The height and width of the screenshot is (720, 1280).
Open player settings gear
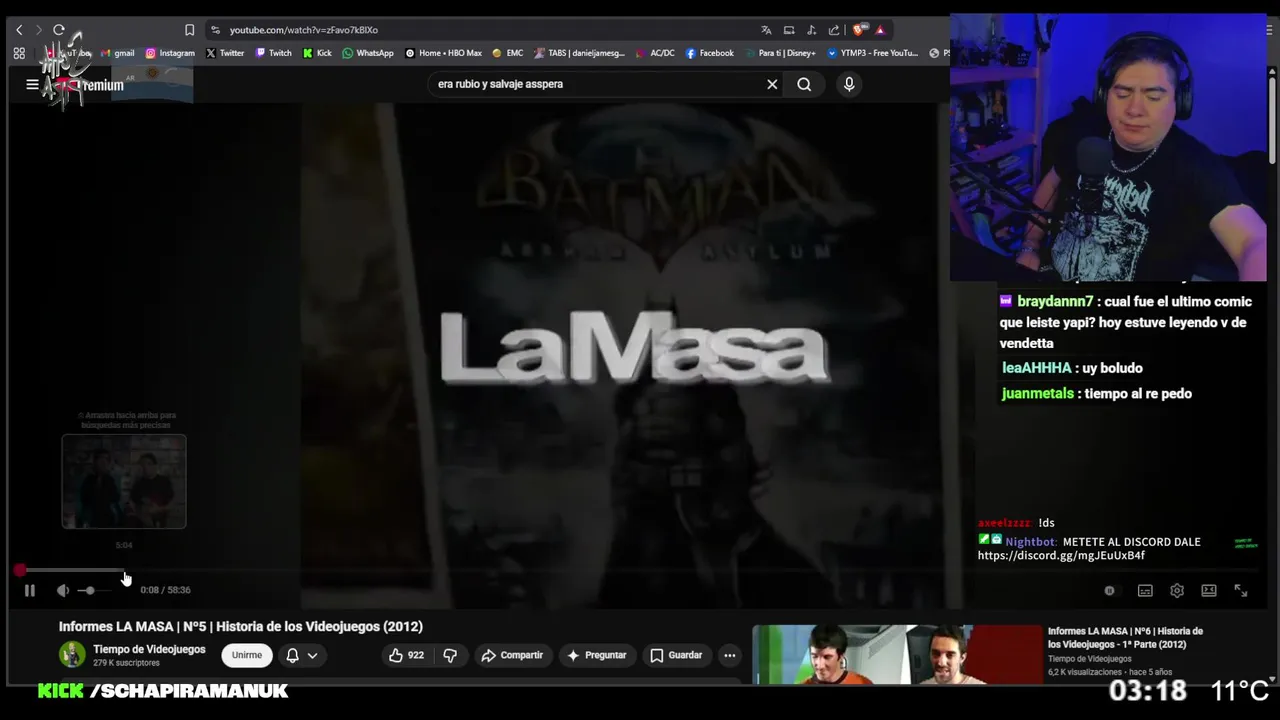coord(1177,591)
